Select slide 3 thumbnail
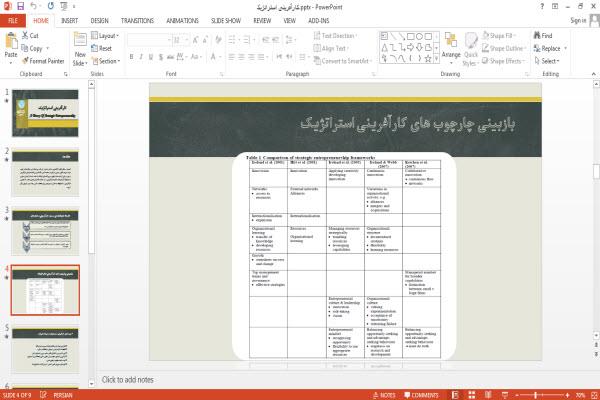The height and width of the screenshot is (400, 600). click(45, 231)
